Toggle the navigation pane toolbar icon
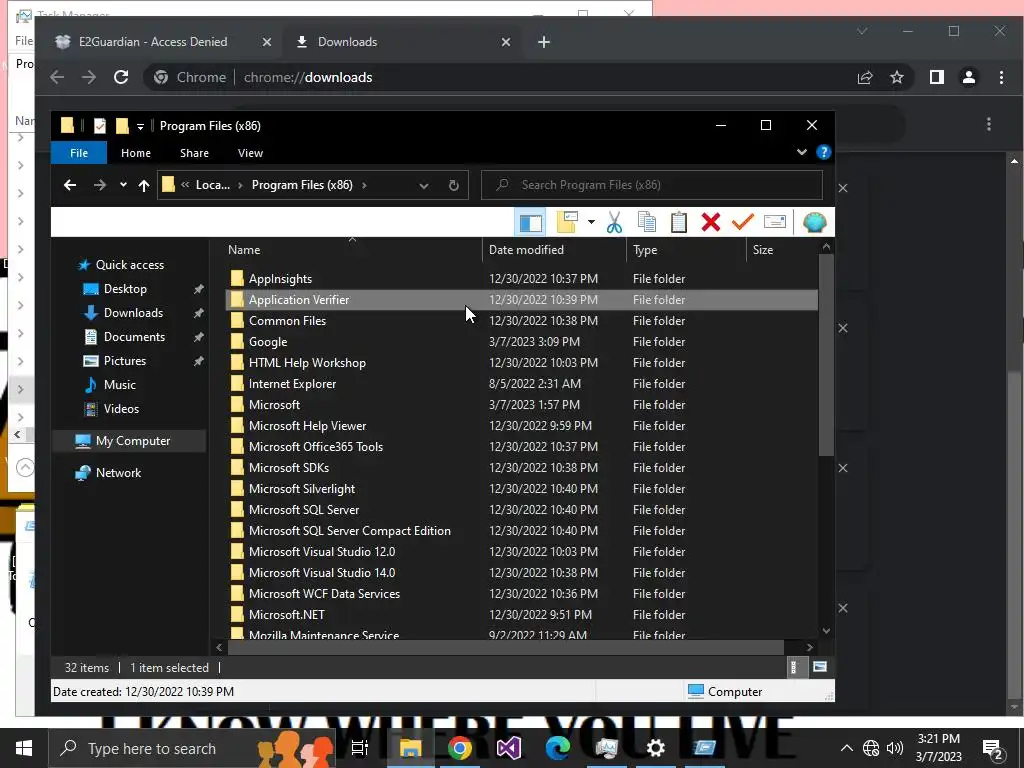The image size is (1024, 768). coord(530,223)
